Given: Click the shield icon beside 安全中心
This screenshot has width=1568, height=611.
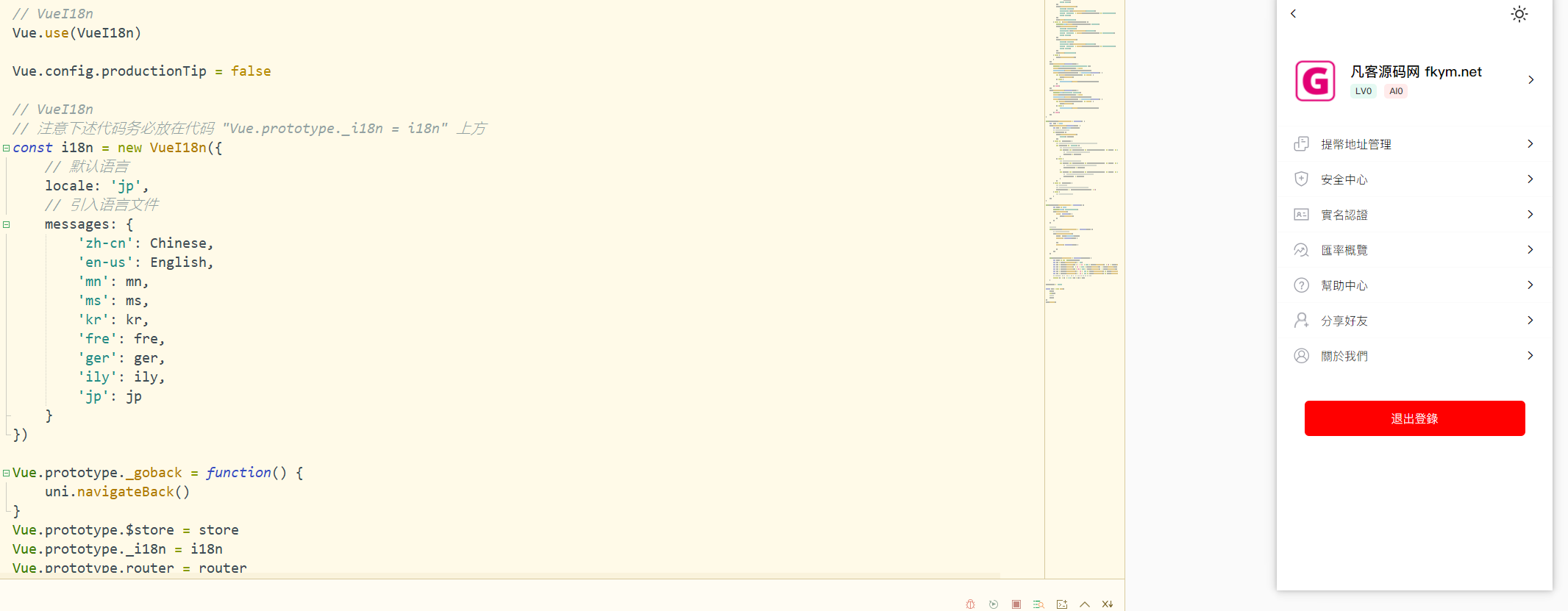Looking at the screenshot, I should [x=1301, y=179].
